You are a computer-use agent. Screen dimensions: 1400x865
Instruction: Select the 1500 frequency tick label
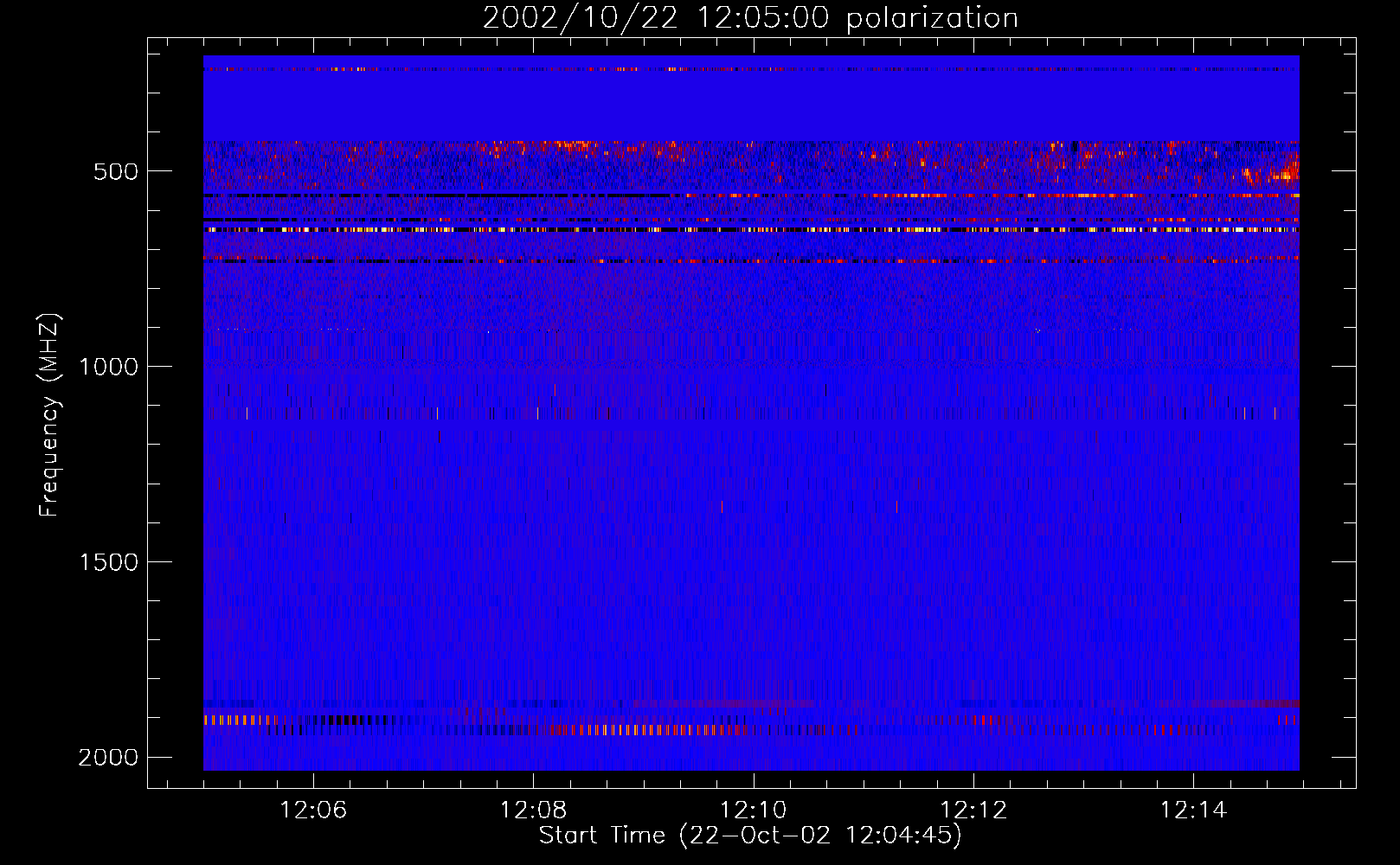pyautogui.click(x=108, y=562)
